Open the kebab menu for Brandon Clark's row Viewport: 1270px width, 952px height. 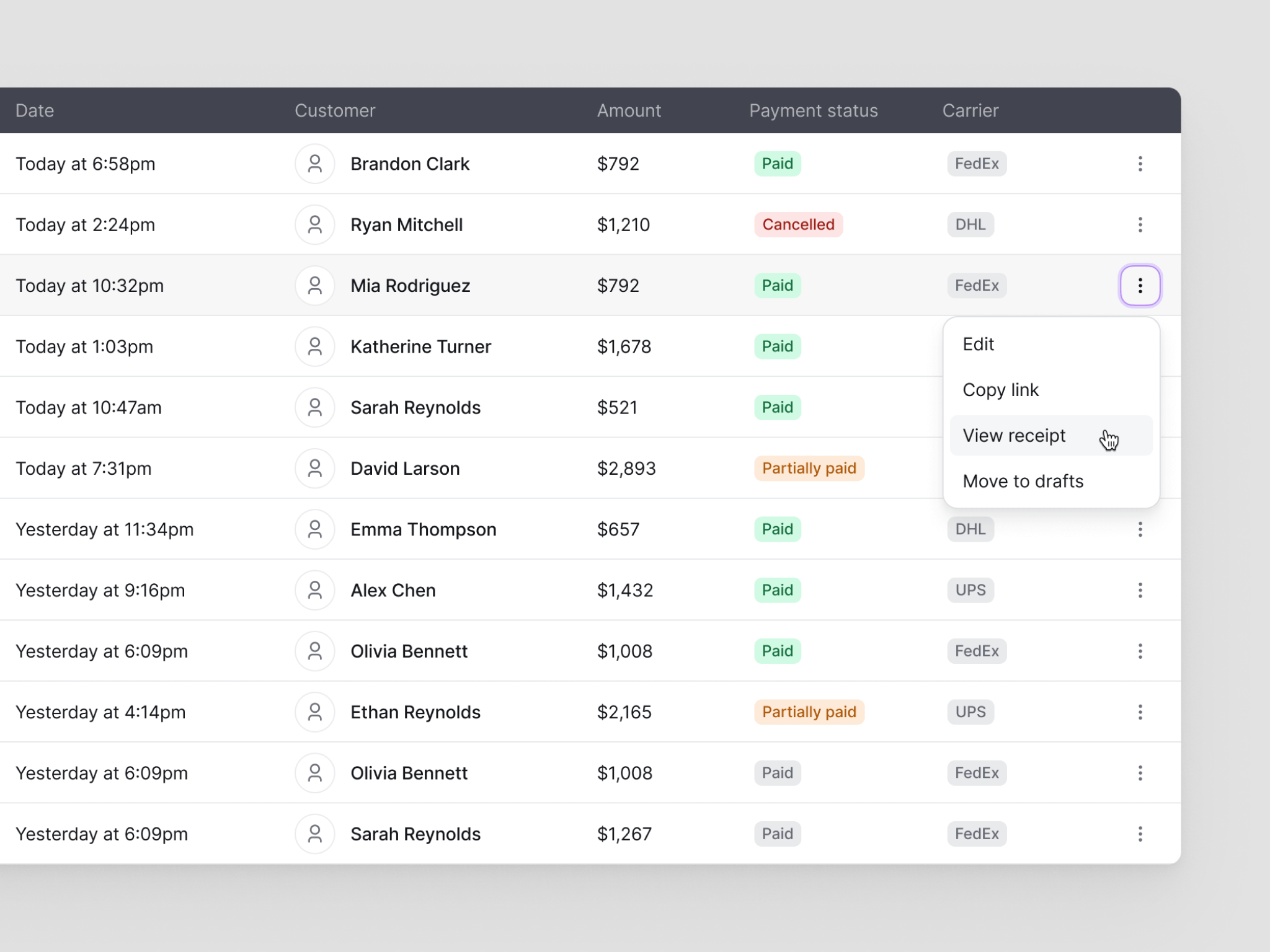1140,164
